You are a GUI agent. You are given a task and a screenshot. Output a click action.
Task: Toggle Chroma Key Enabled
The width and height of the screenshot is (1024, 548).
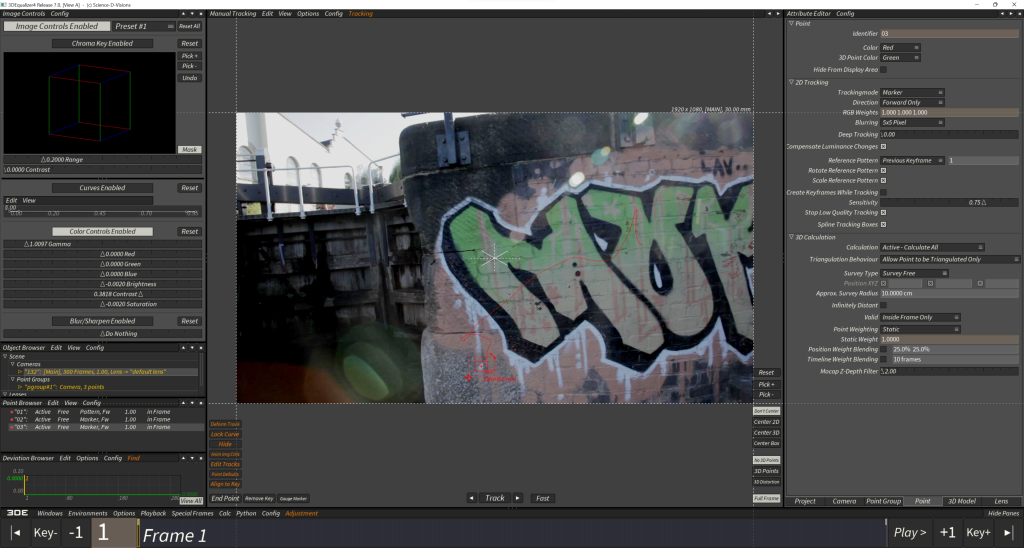tap(102, 43)
